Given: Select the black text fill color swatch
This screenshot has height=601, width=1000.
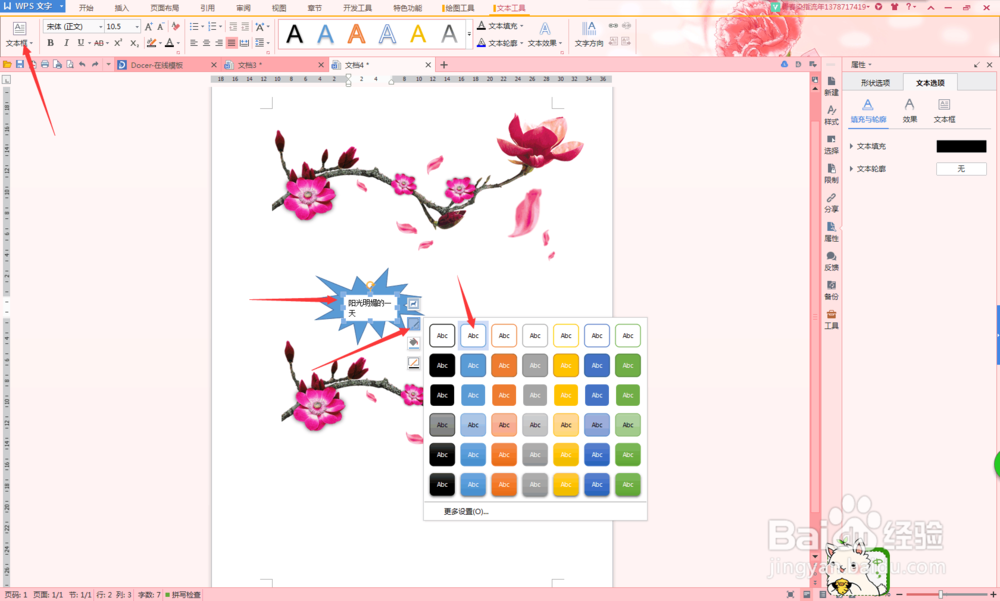Looking at the screenshot, I should (961, 146).
